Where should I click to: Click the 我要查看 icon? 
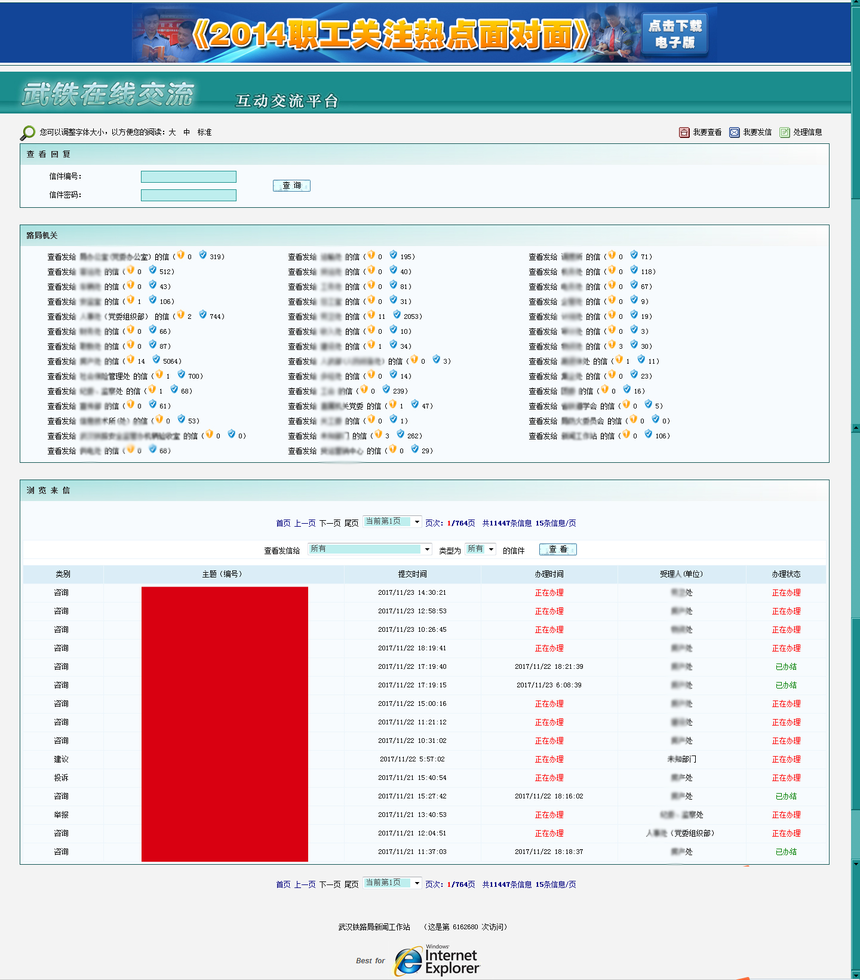click(685, 132)
